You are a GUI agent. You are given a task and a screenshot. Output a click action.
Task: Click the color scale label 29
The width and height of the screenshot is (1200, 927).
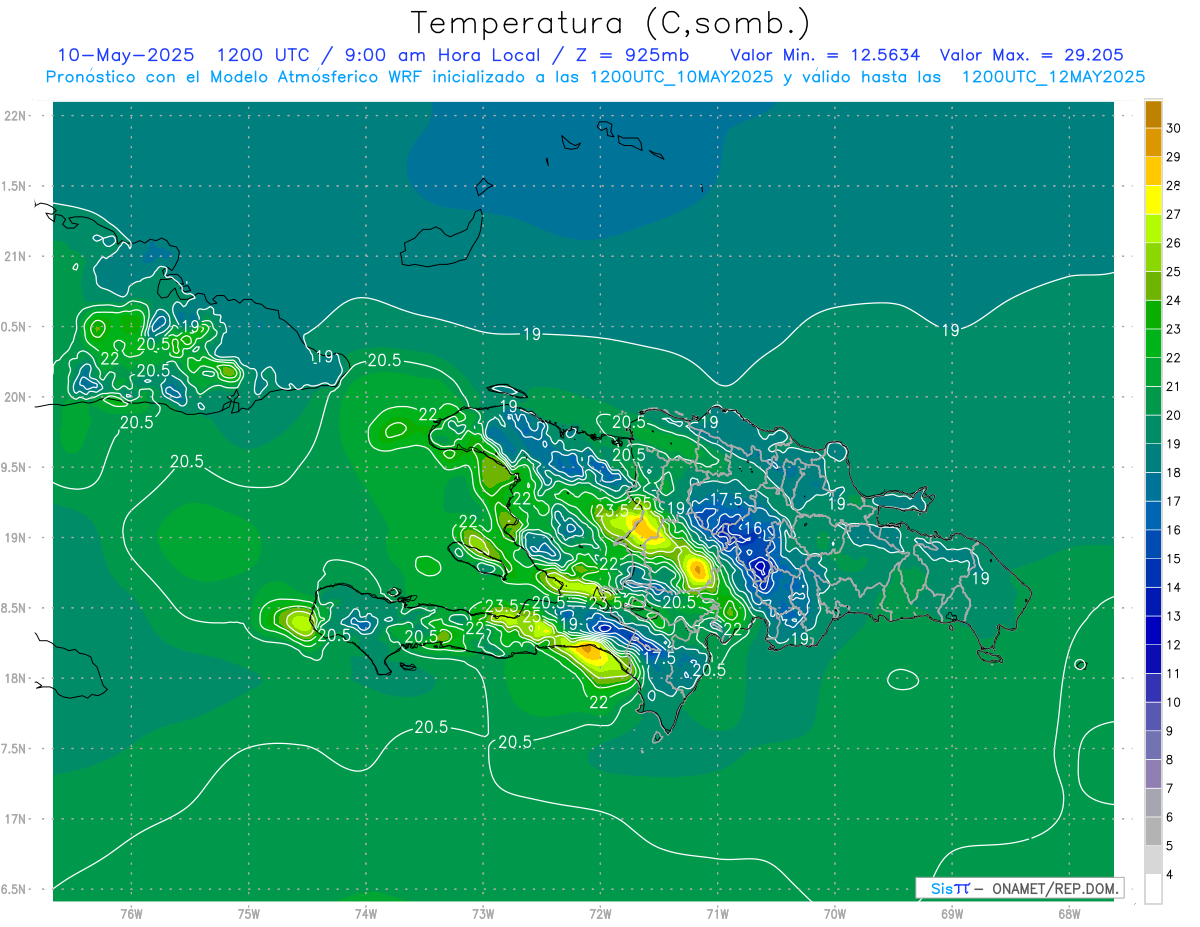coord(1174,157)
